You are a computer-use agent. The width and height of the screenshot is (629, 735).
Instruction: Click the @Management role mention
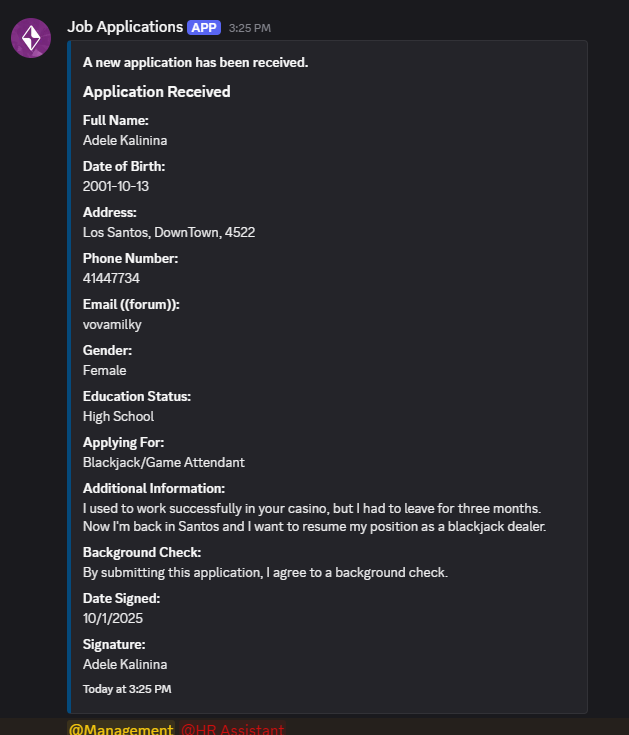tap(121, 729)
